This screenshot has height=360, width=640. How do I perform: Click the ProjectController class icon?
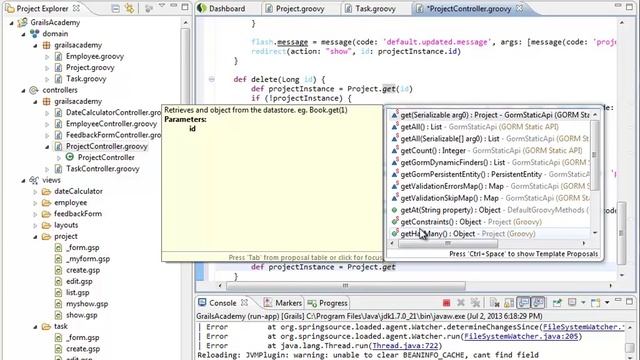70,157
